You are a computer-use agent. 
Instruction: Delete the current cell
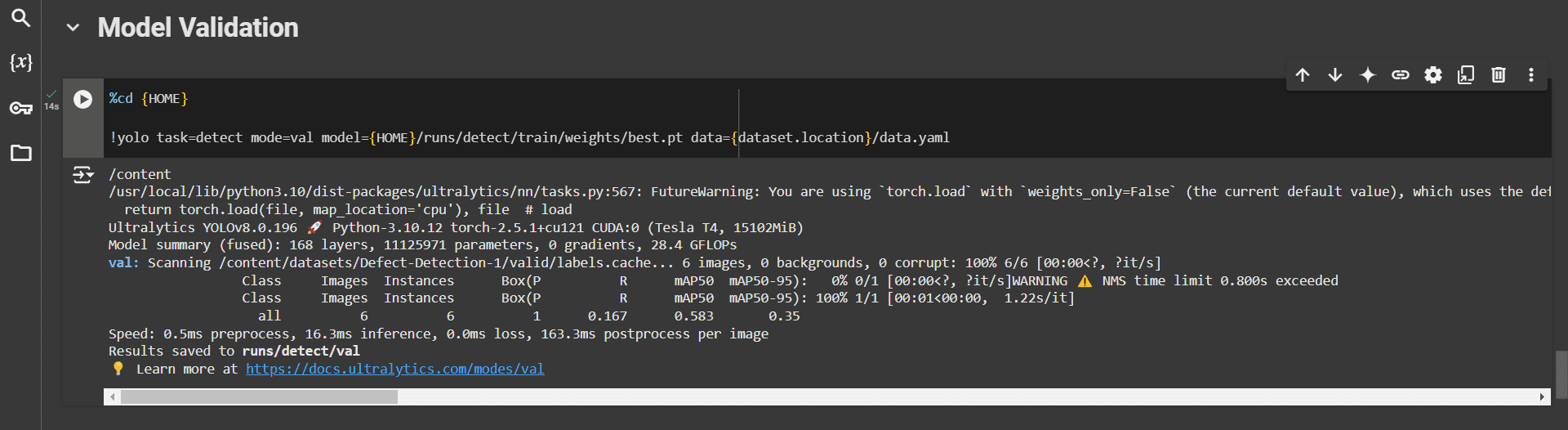pyautogui.click(x=1499, y=75)
